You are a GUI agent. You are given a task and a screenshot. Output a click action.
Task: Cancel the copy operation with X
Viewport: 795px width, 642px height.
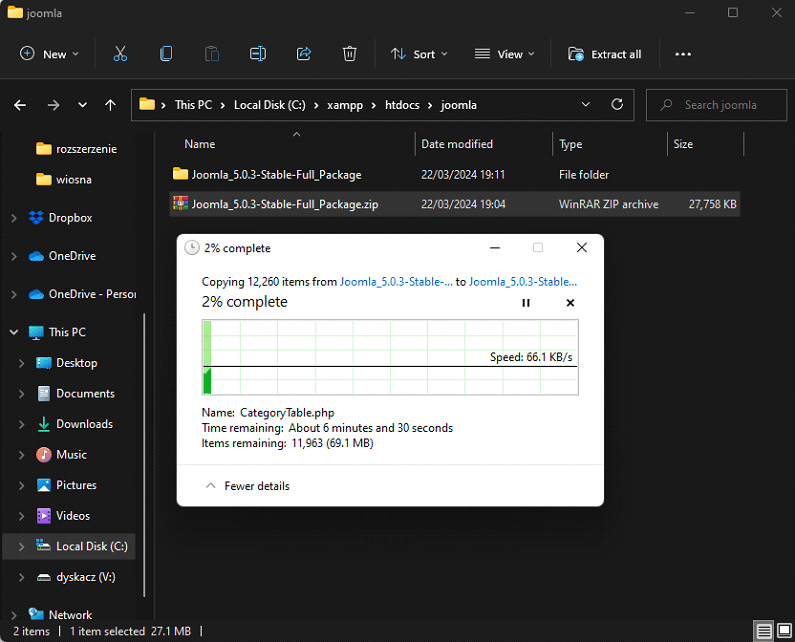pos(570,303)
